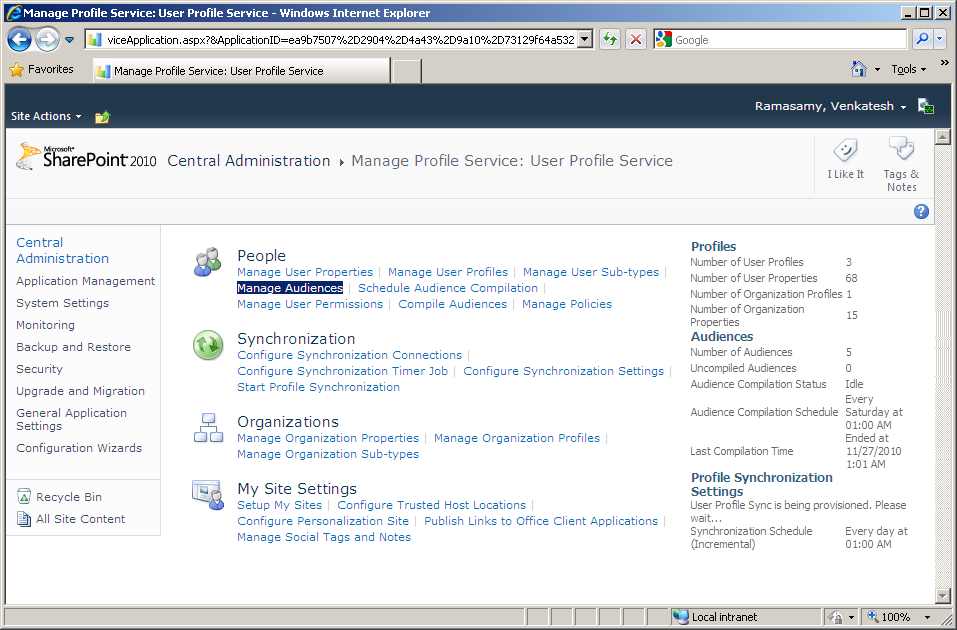Screen dimensions: 957x630
Task: Click the page scrollbar down arrow
Action: pyautogui.click(x=942, y=596)
